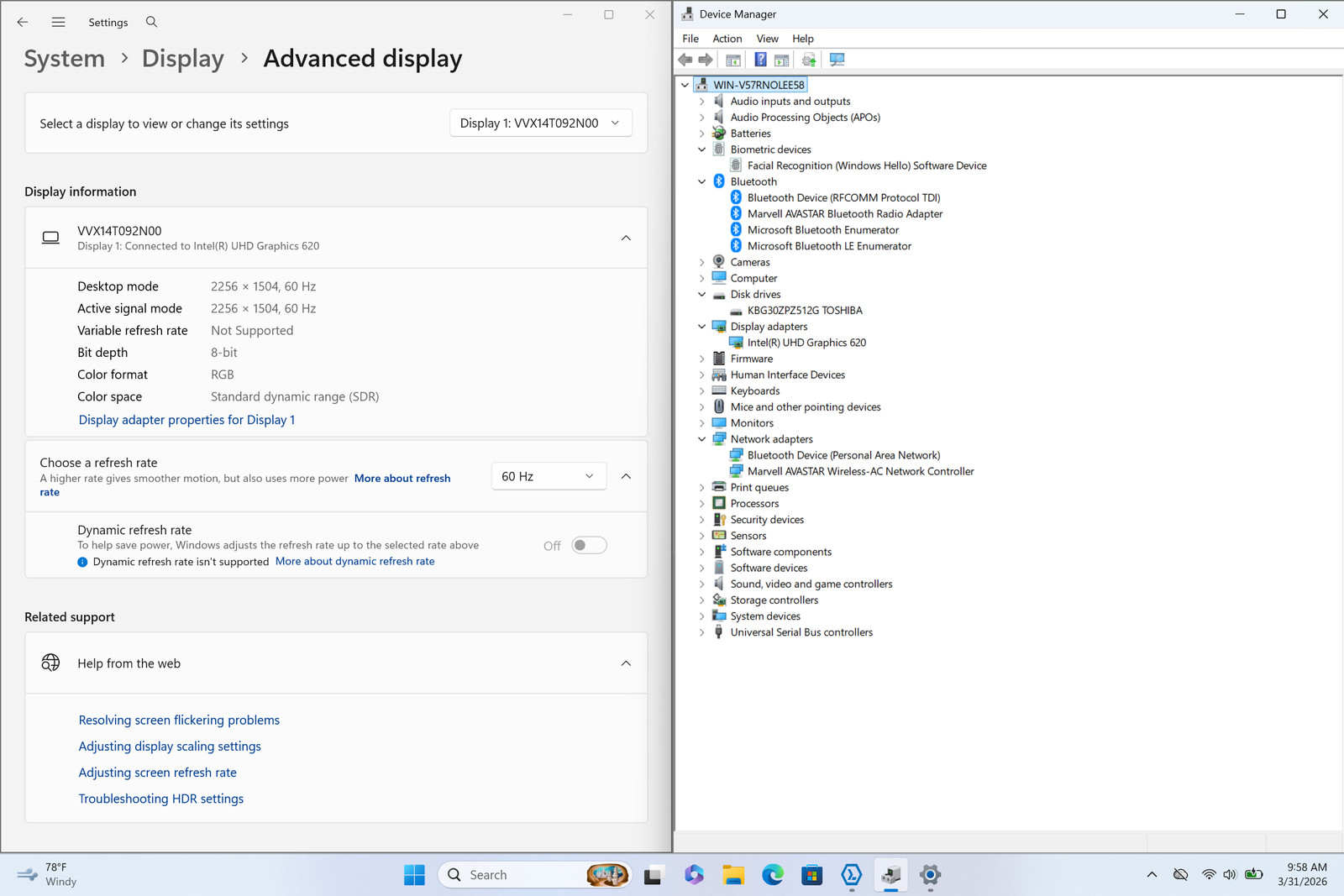1344x896 pixels.
Task: Click the taskbar Search box
Action: 534,875
